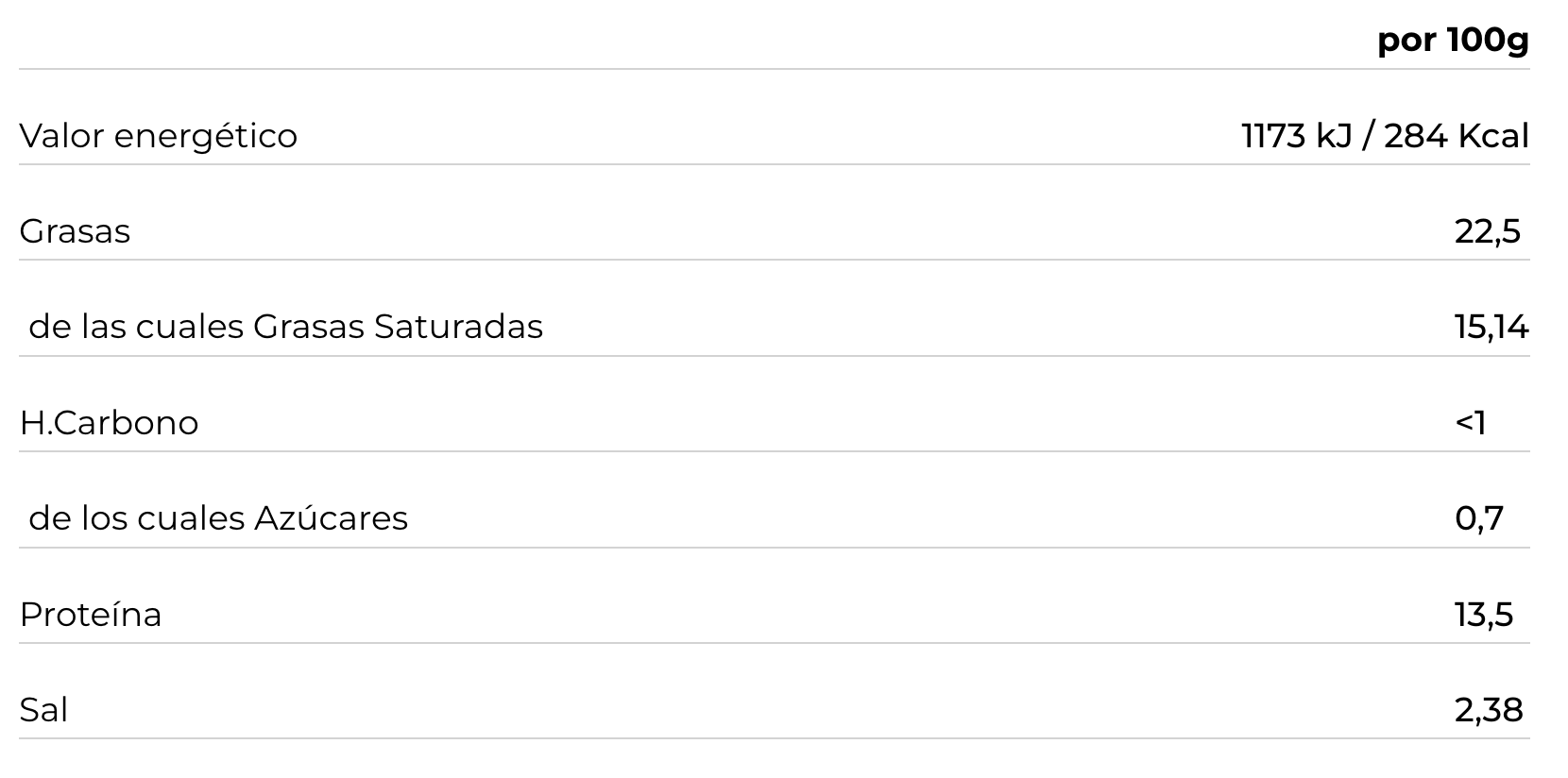Click the word 'Saturadas'

coord(458,327)
